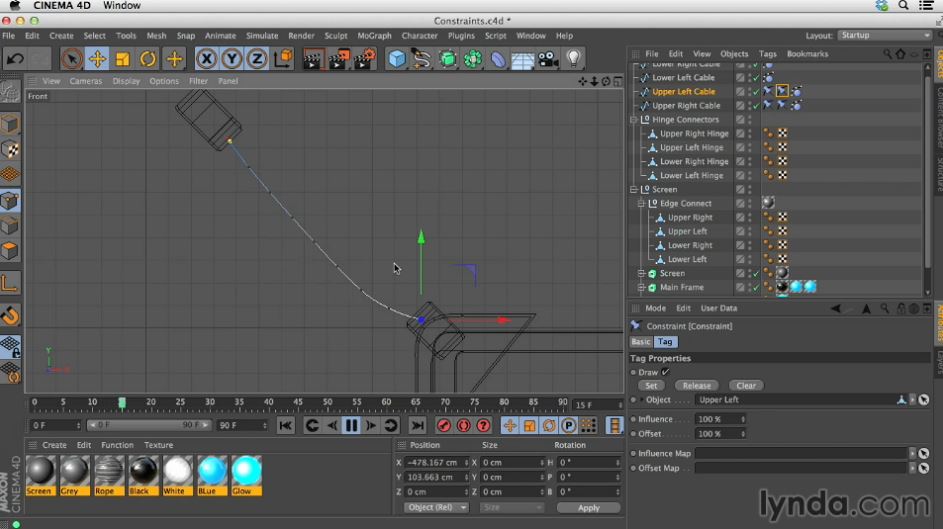Enable the Model mode cube icon
The image size is (943, 529).
(x=10, y=124)
